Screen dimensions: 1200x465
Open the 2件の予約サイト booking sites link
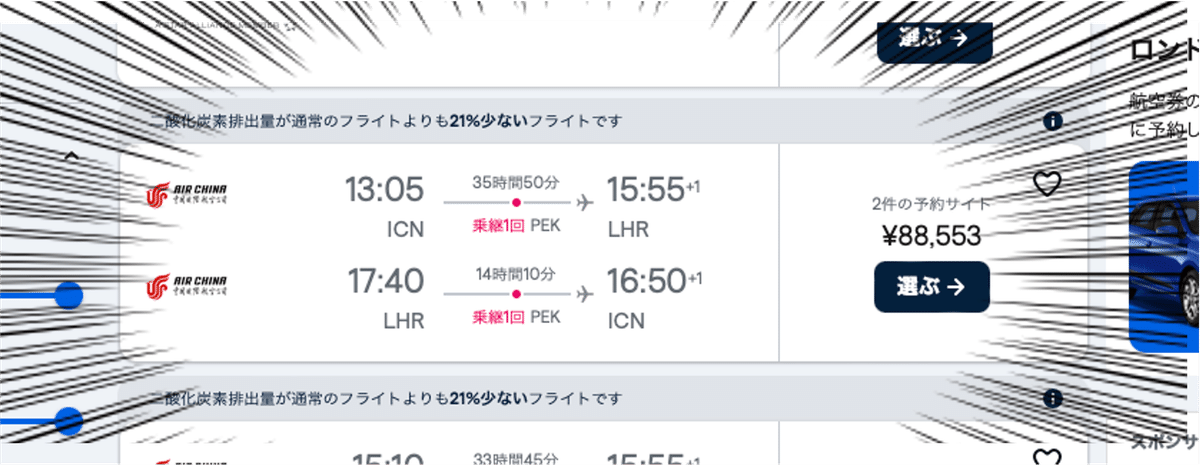coord(931,204)
